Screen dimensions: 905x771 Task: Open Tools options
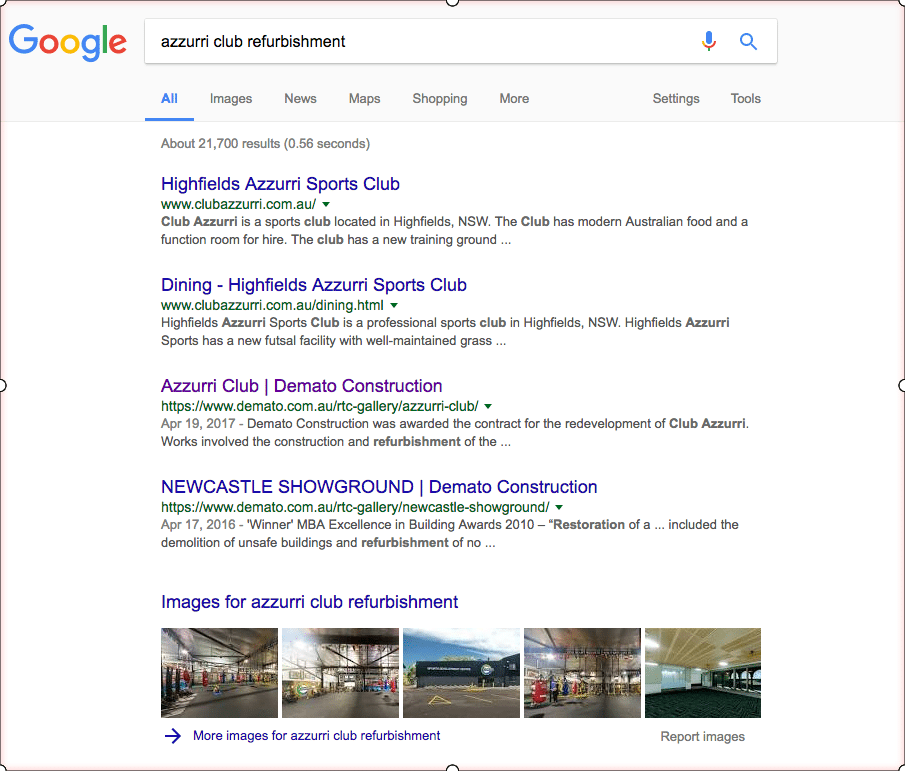coord(745,98)
